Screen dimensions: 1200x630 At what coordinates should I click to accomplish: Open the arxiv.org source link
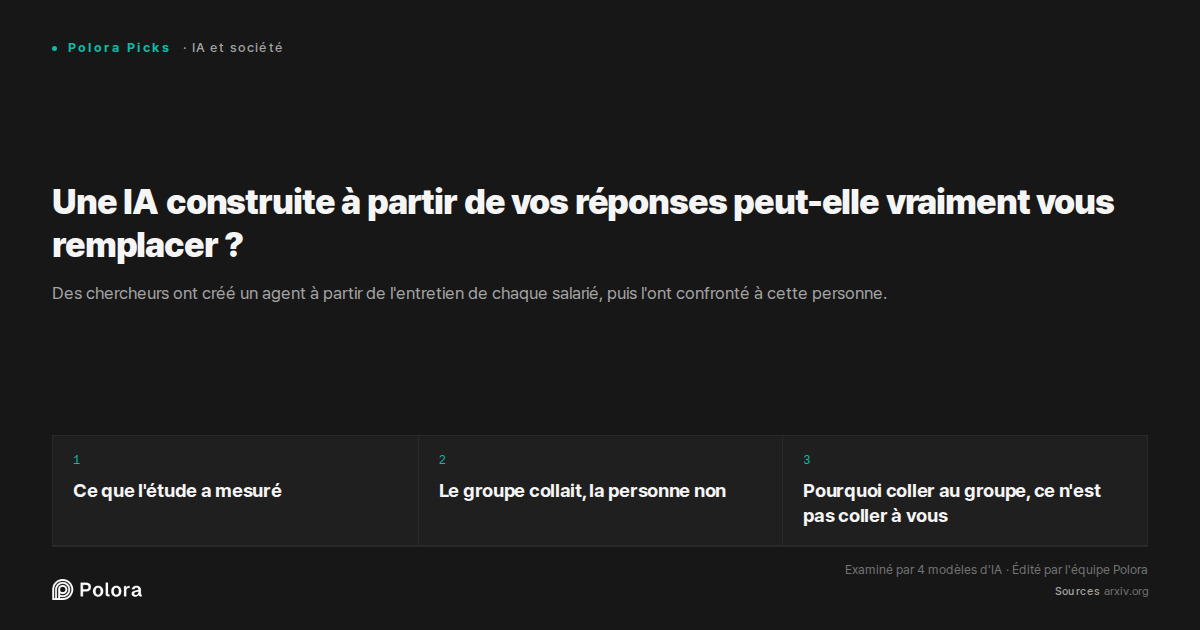[x=1126, y=592]
